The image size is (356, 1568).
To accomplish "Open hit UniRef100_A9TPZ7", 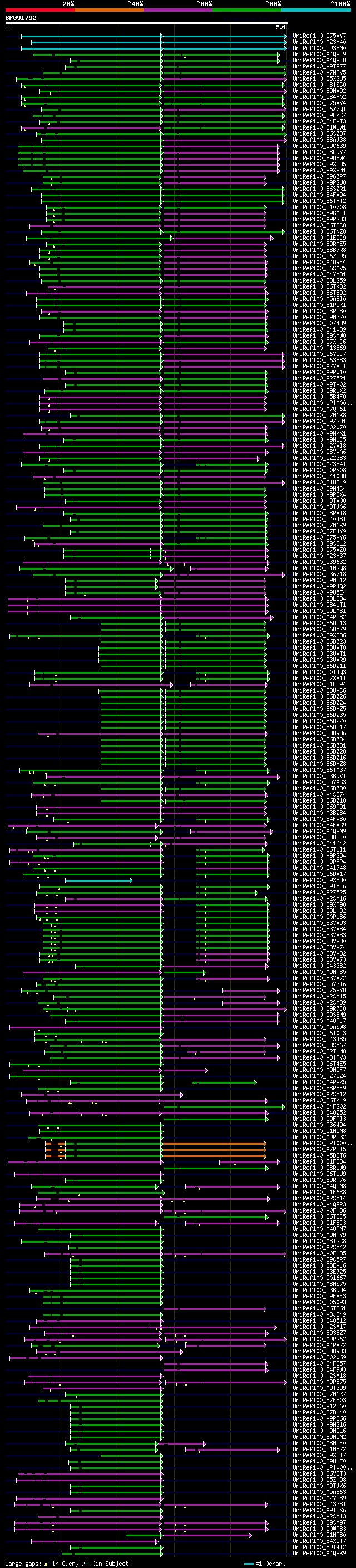I will (x=319, y=66).
